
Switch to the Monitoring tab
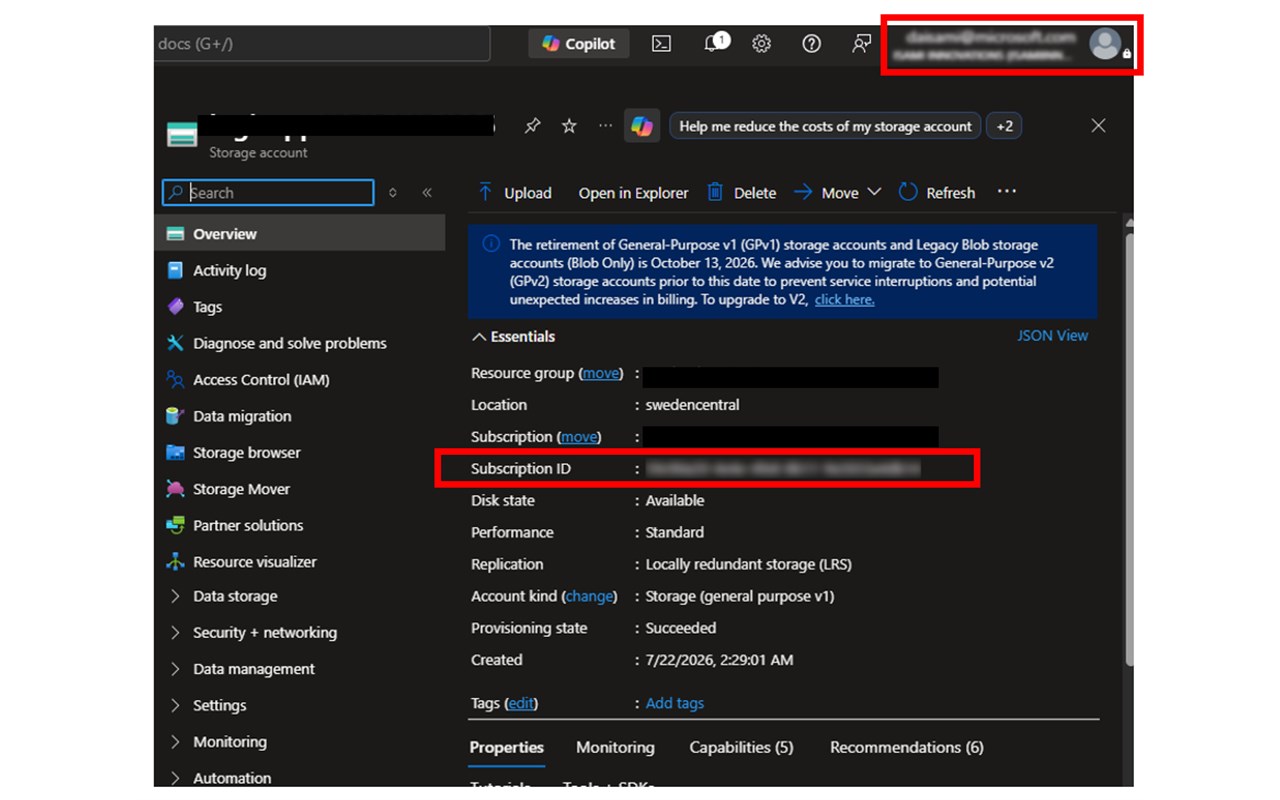[615, 748]
